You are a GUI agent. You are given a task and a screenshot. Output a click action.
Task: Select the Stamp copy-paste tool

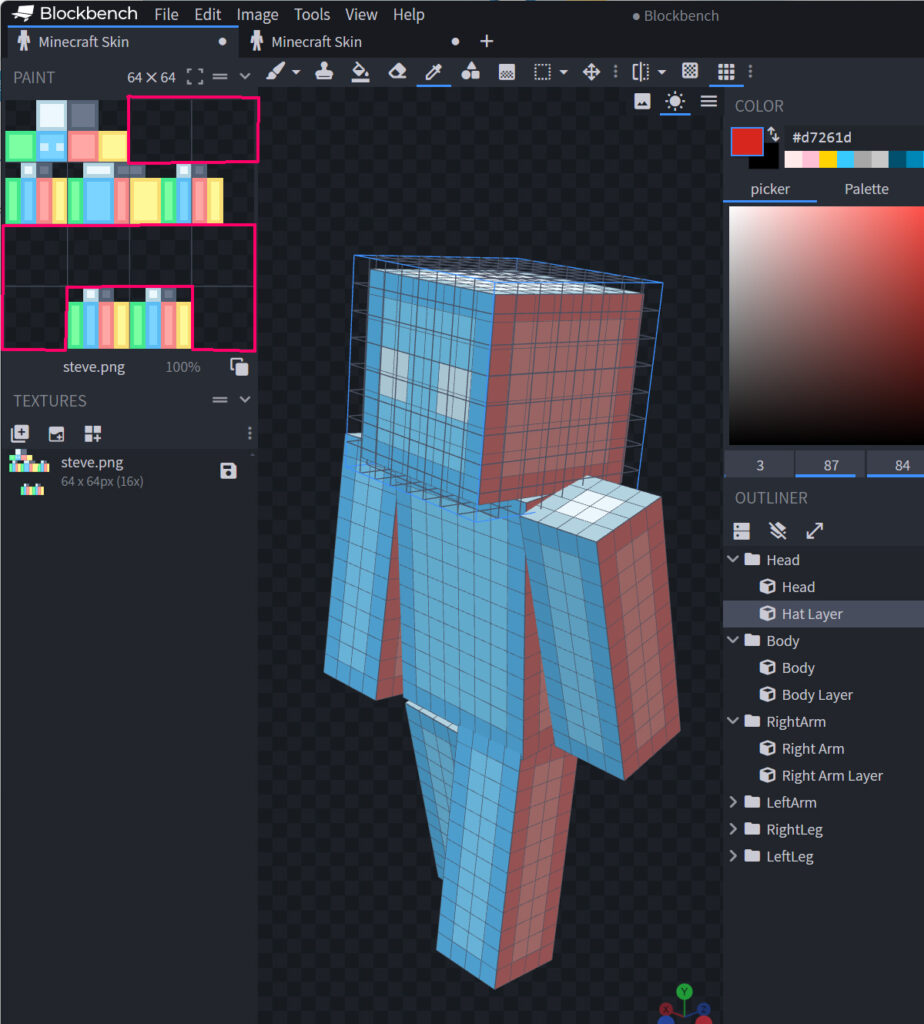coord(324,72)
